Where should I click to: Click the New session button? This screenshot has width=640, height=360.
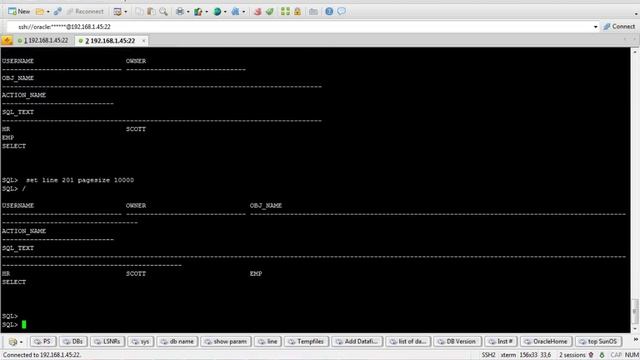19,11
